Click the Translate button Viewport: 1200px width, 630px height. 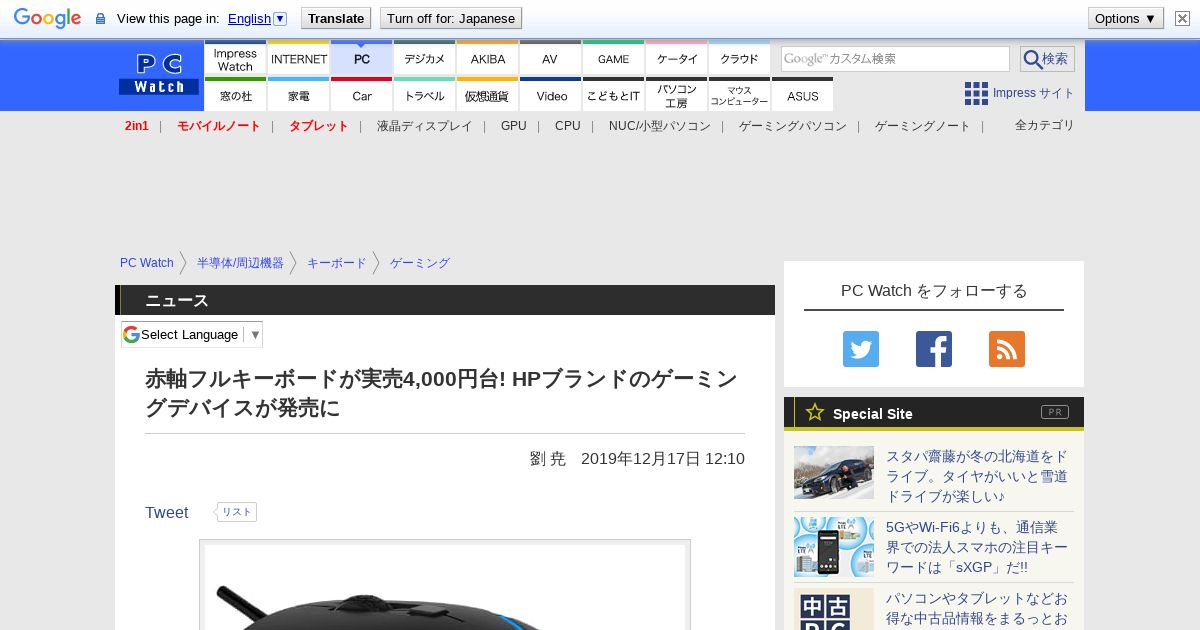point(336,18)
